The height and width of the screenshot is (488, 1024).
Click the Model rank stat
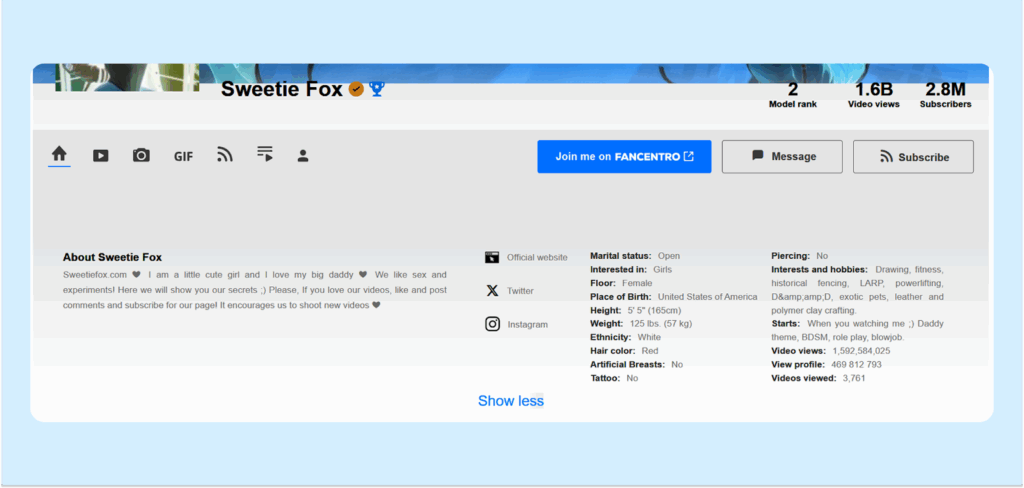pyautogui.click(x=792, y=95)
